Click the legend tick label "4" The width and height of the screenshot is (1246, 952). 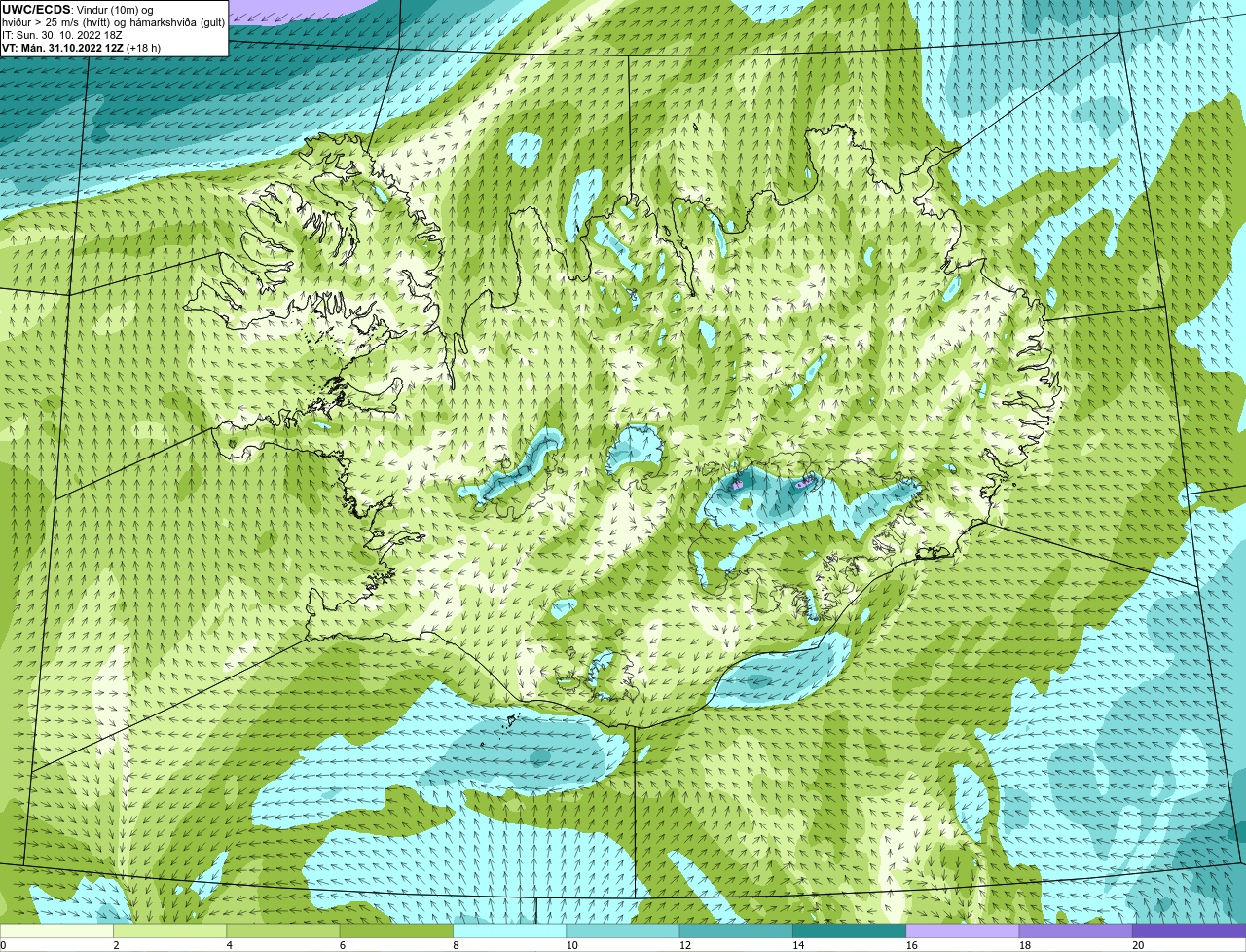click(230, 945)
